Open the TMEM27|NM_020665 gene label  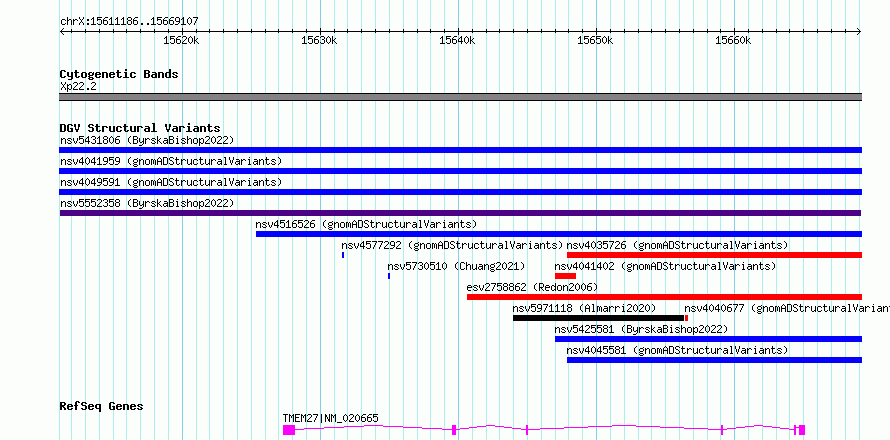click(330, 419)
